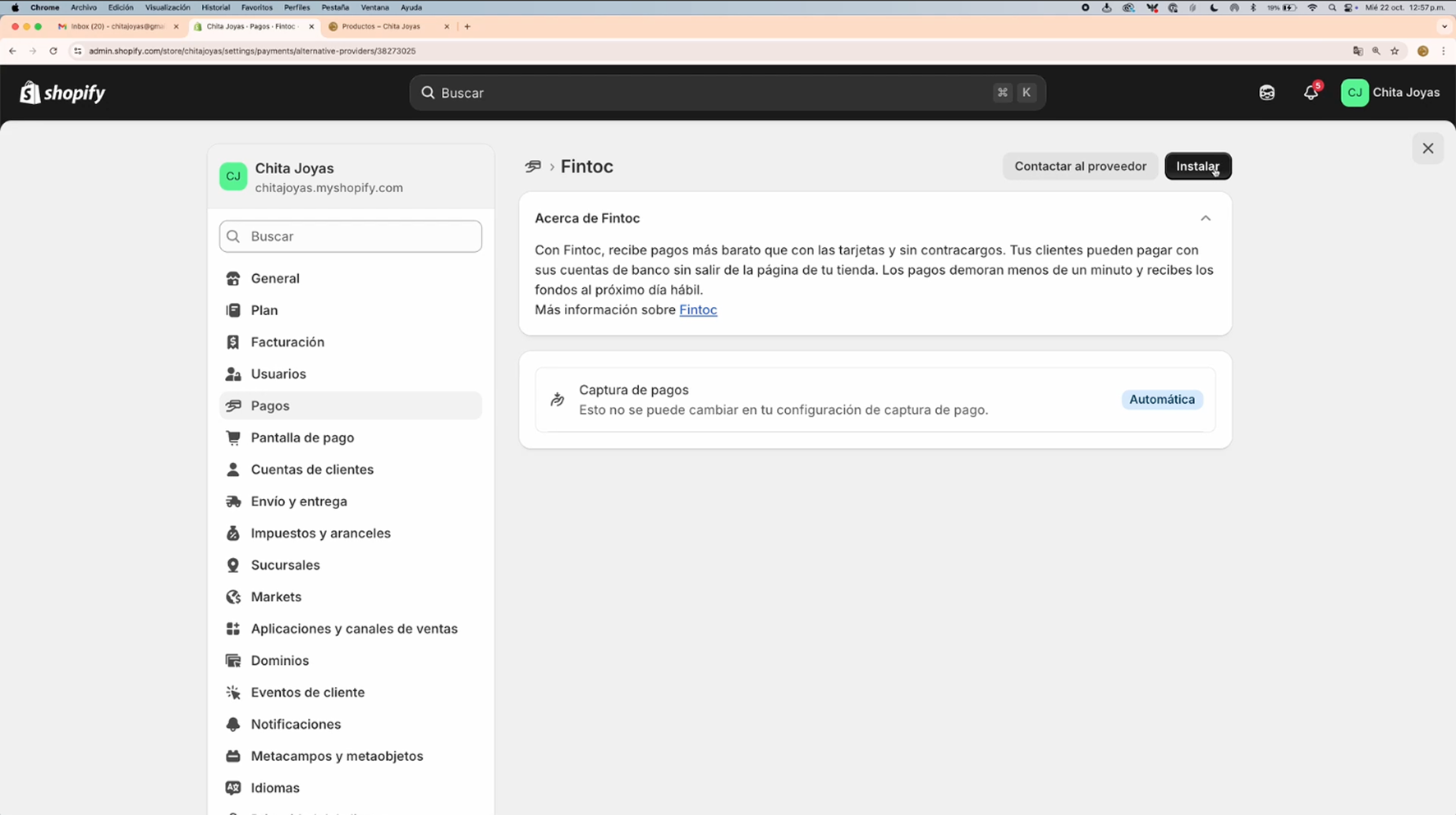Click the Dominios sidebar icon
1456x815 pixels.
[x=233, y=661]
